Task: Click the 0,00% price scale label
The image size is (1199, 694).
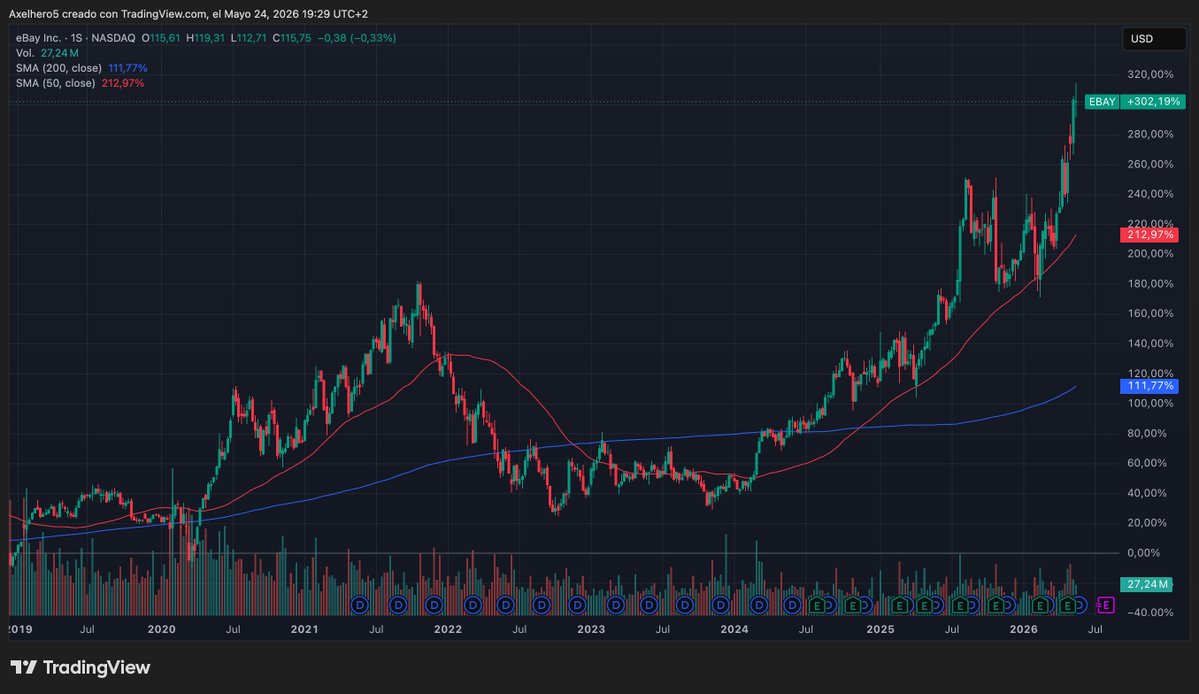Action: [1143, 553]
